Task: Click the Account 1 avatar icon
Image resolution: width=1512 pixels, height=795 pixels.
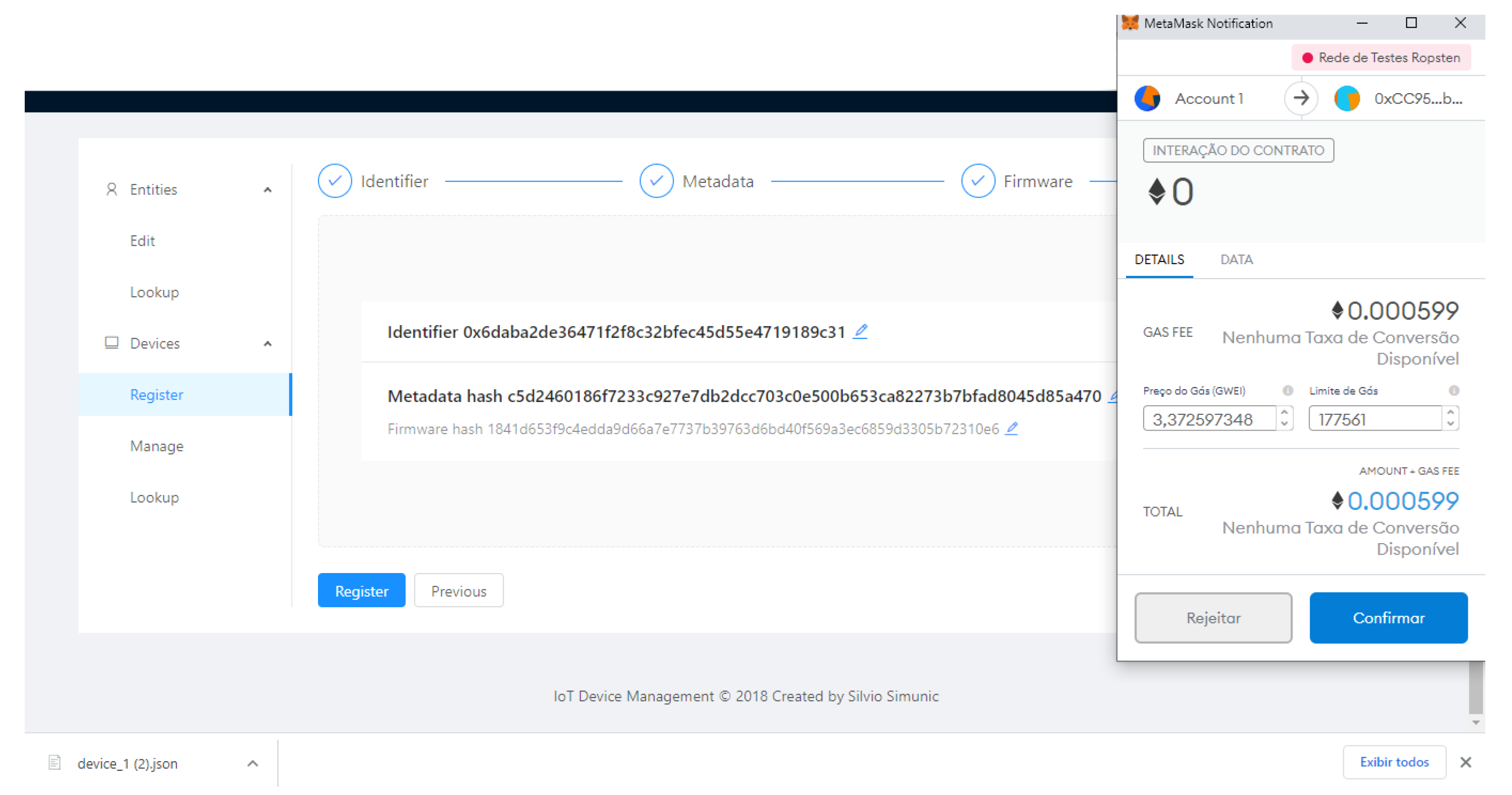Action: pyautogui.click(x=1147, y=98)
